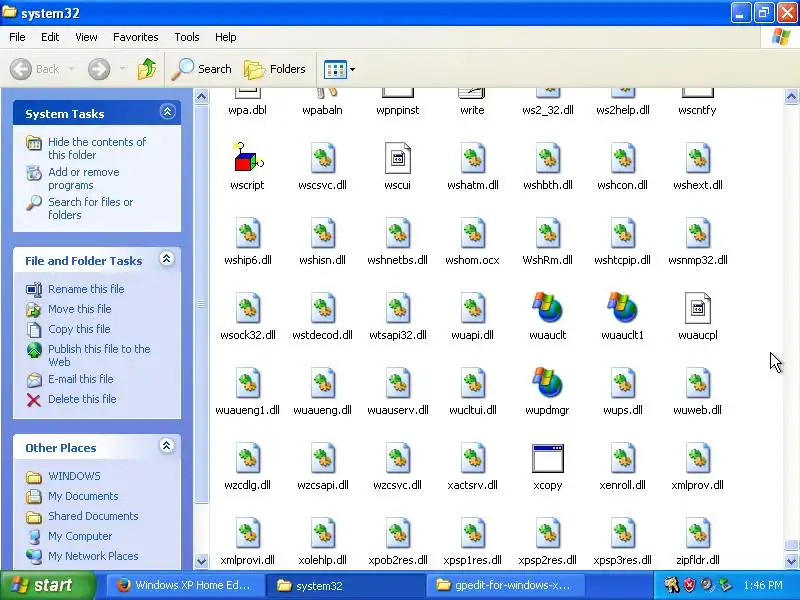Select the xpsp3res.dll file icon
The image size is (800, 600).
pyautogui.click(x=622, y=533)
